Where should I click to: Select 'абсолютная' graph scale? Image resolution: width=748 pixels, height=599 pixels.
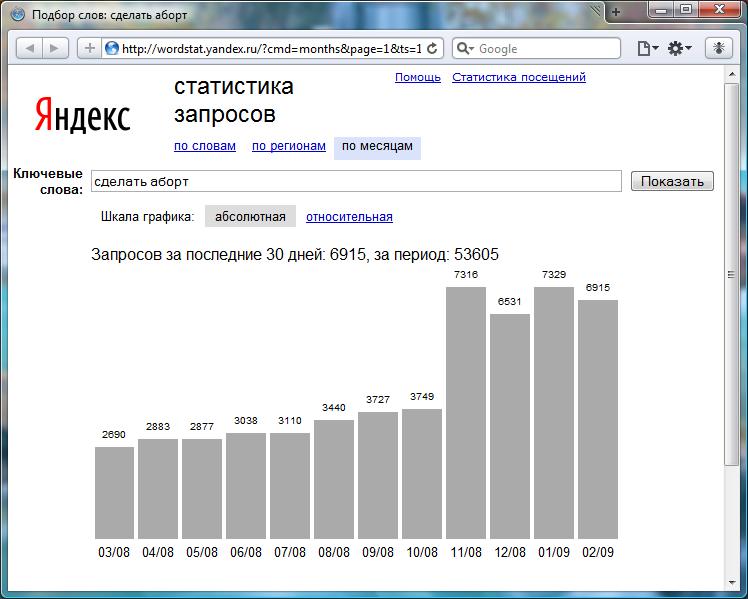click(x=250, y=217)
